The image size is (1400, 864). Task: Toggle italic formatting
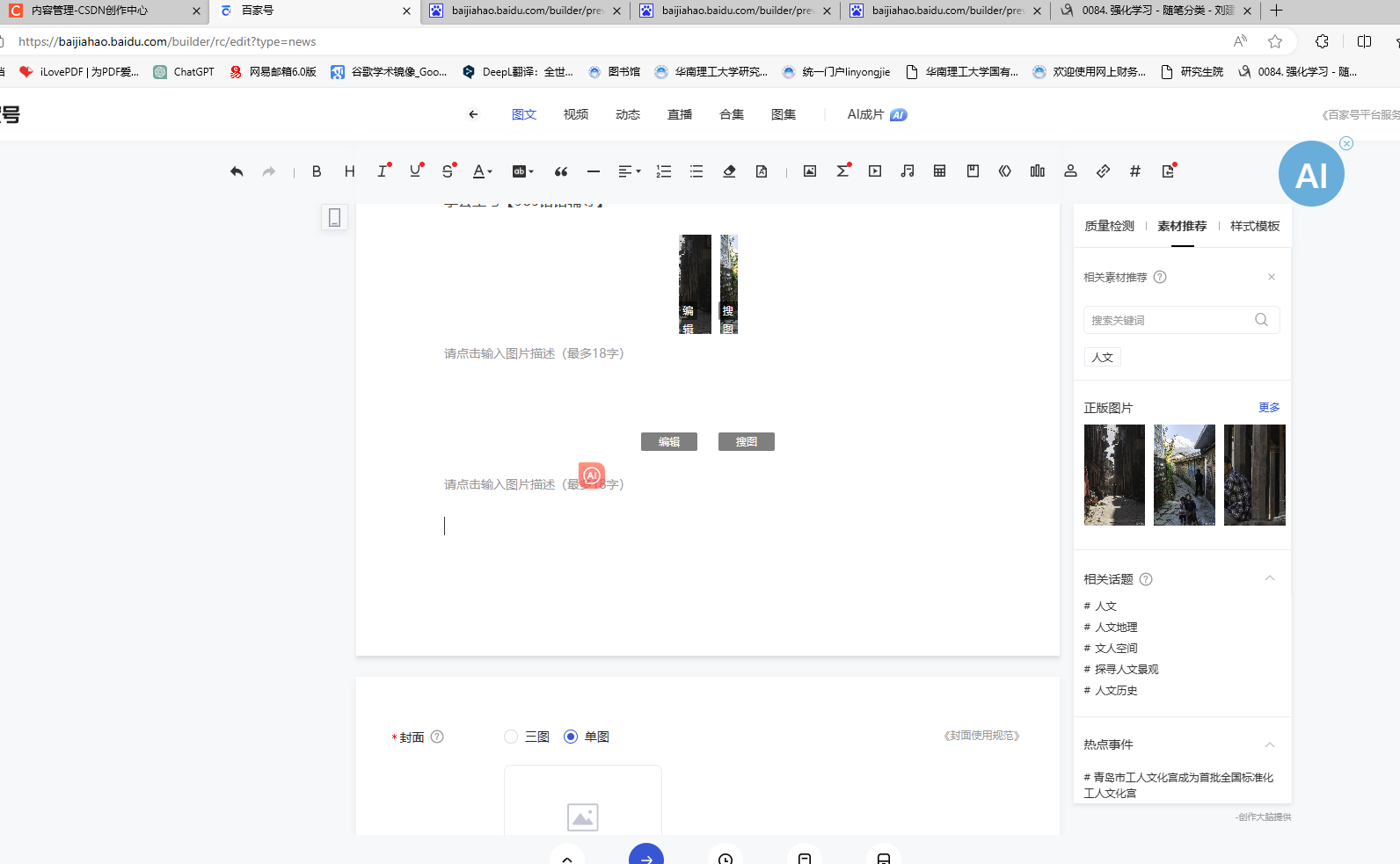point(383,171)
